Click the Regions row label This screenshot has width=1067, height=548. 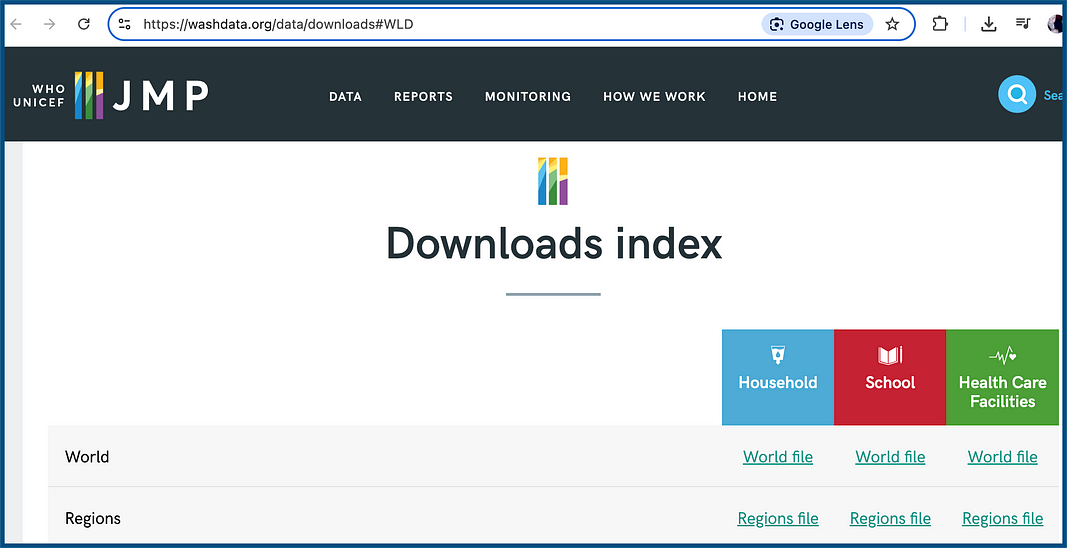[93, 519]
